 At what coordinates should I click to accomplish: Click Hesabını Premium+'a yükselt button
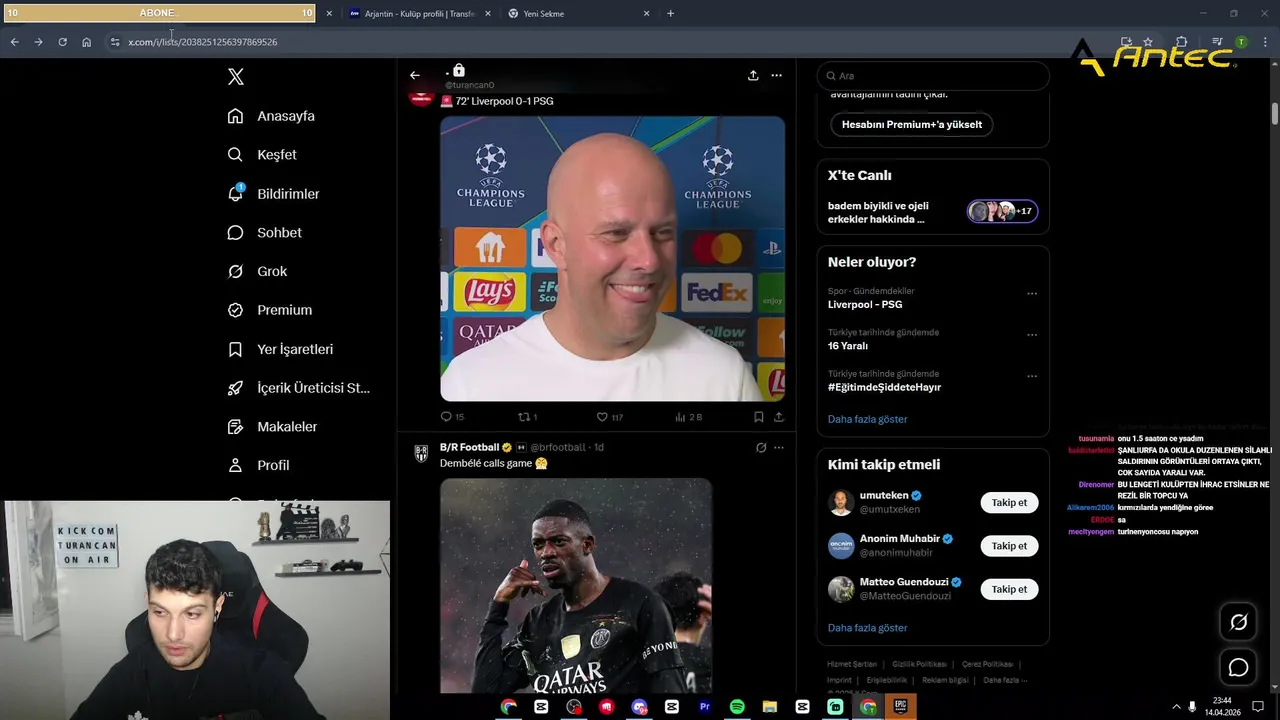912,125
